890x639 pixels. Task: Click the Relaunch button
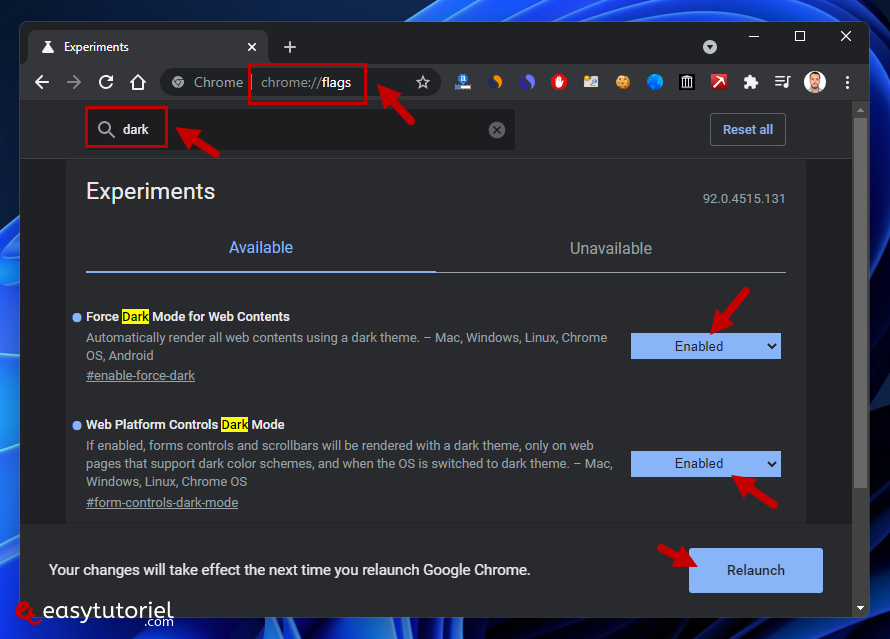point(755,570)
